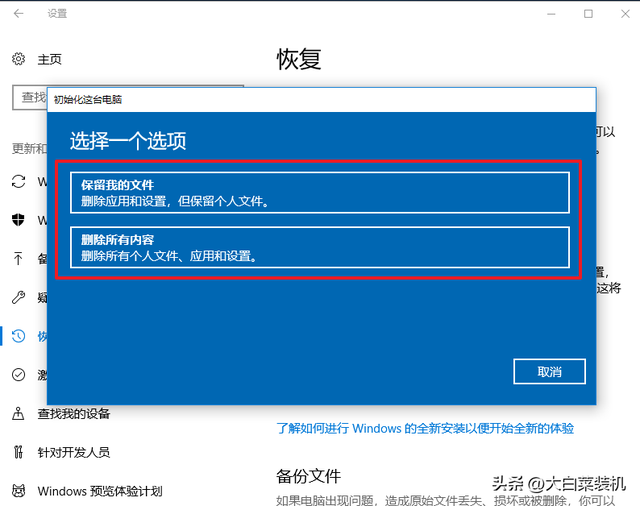Select the Windows Insider cat icon
Image resolution: width=640 pixels, height=506 pixels.
point(18,490)
